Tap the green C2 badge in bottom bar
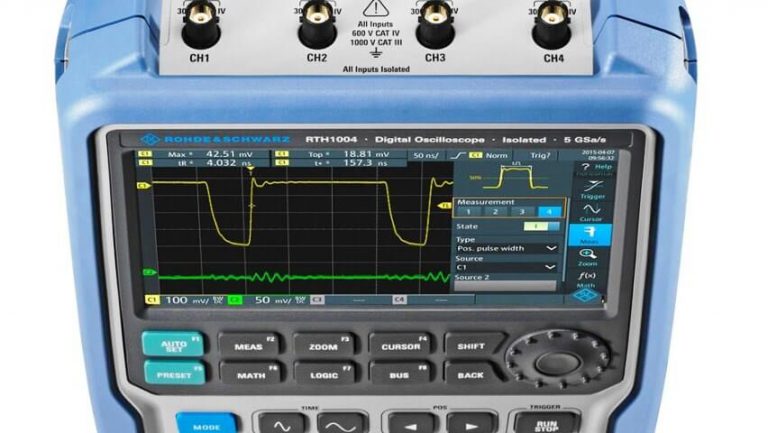Image resolution: width=768 pixels, height=433 pixels. (235, 300)
